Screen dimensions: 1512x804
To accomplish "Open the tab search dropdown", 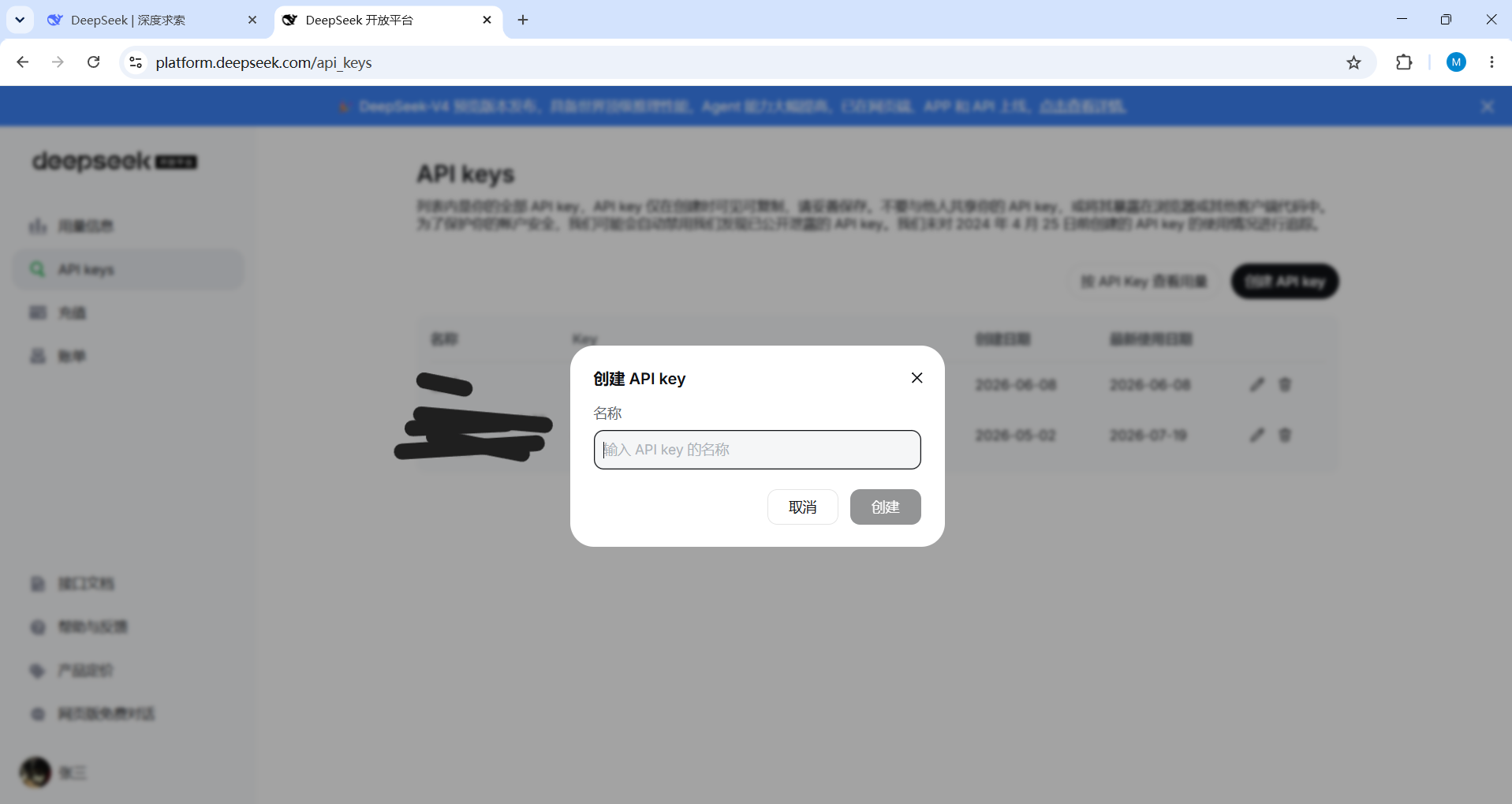I will pyautogui.click(x=20, y=20).
